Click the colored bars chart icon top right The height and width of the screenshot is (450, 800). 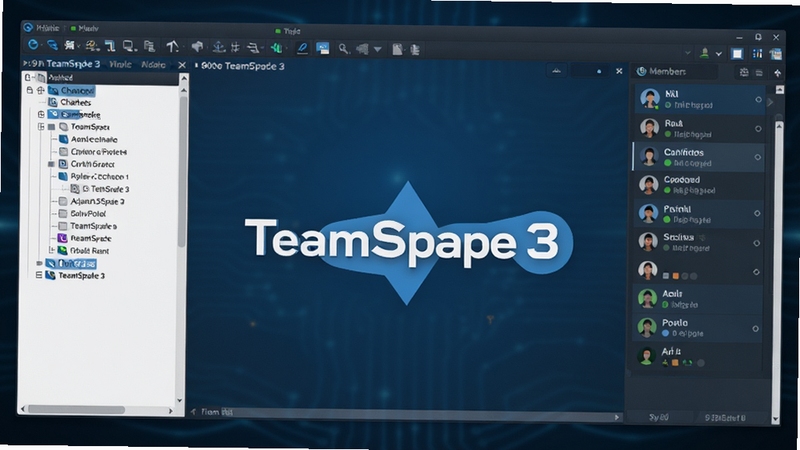(757, 54)
